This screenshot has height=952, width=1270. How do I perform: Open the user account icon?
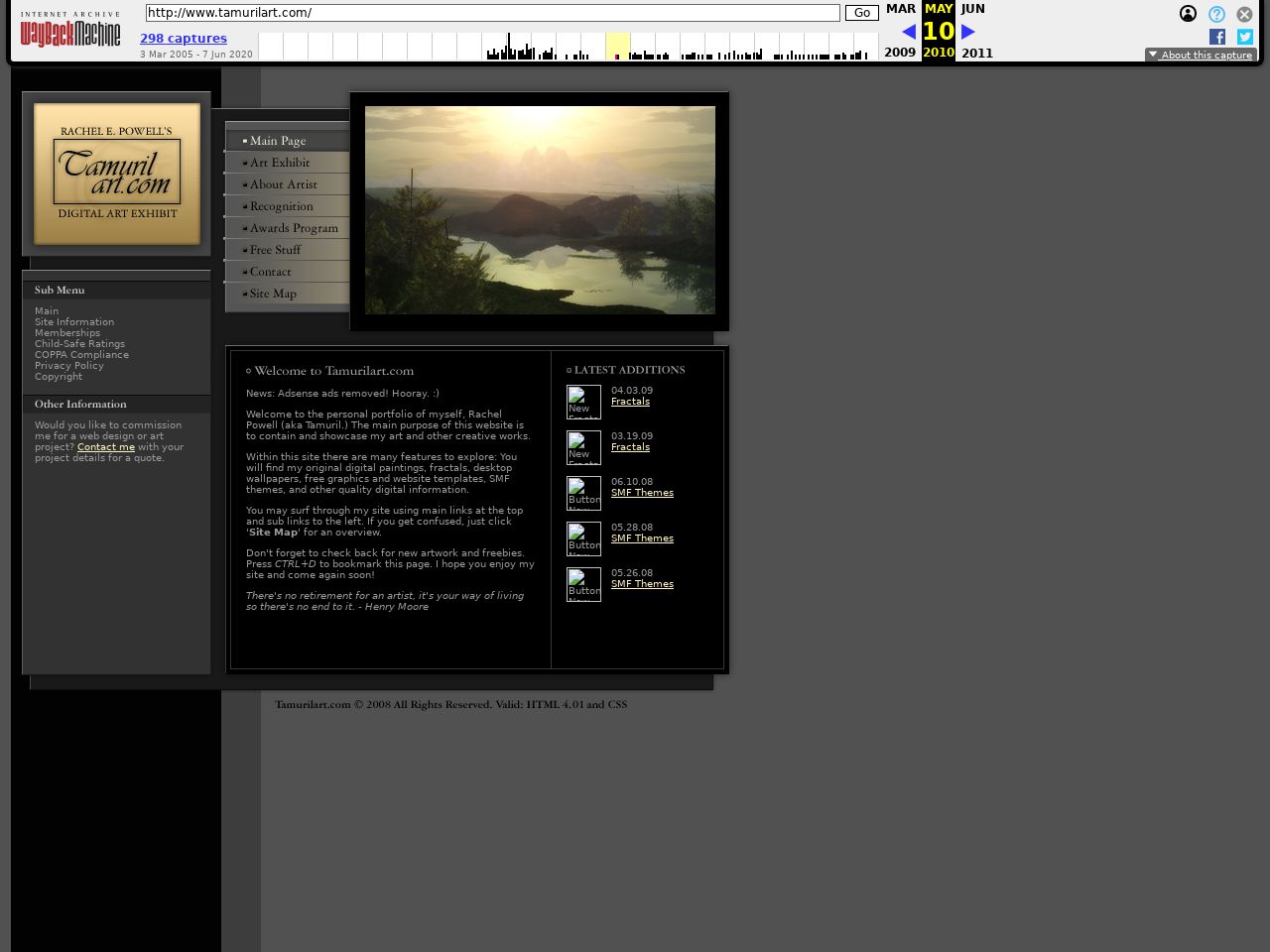pos(1188,14)
